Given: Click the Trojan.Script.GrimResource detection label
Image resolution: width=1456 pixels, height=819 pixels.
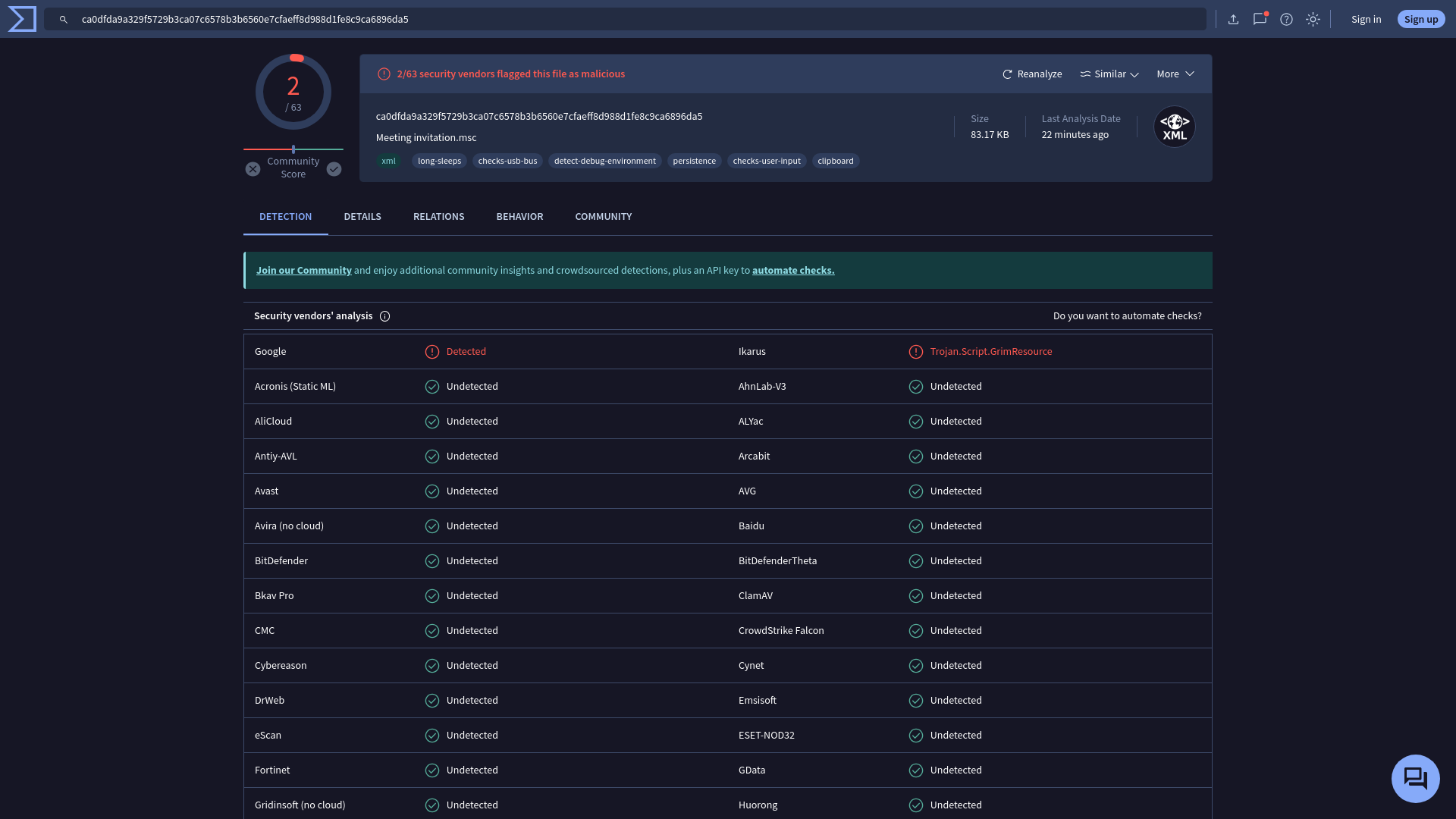Looking at the screenshot, I should pyautogui.click(x=991, y=352).
